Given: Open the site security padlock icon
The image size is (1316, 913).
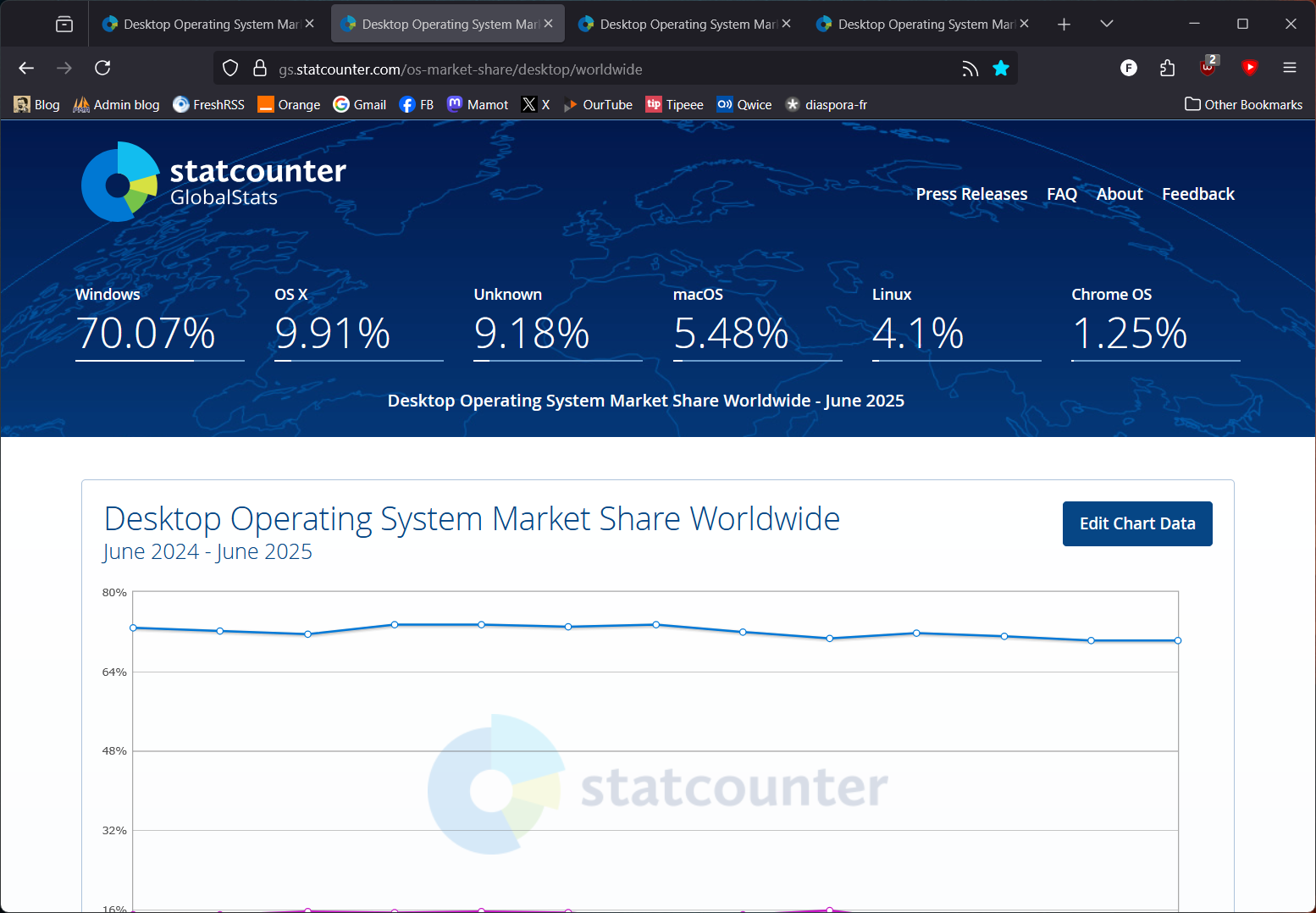Looking at the screenshot, I should tap(260, 69).
